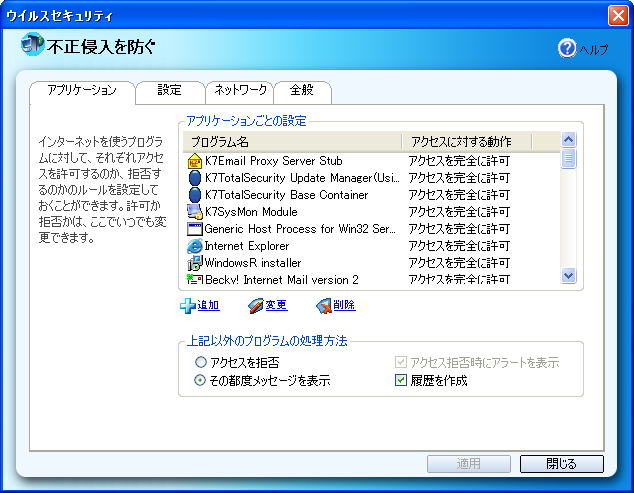Select Becky! Internet Mail version 2 name
This screenshot has width=634, height=493.
282,279
